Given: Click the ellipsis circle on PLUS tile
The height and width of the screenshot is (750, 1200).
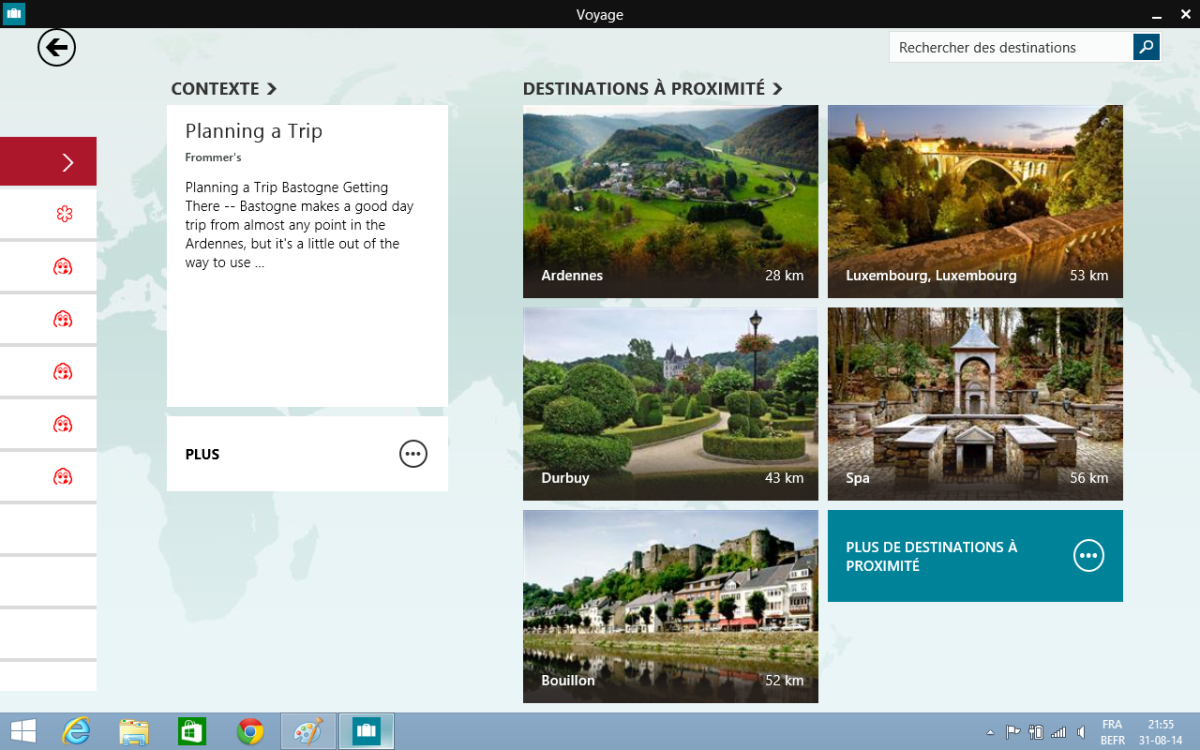Looking at the screenshot, I should click(x=413, y=453).
